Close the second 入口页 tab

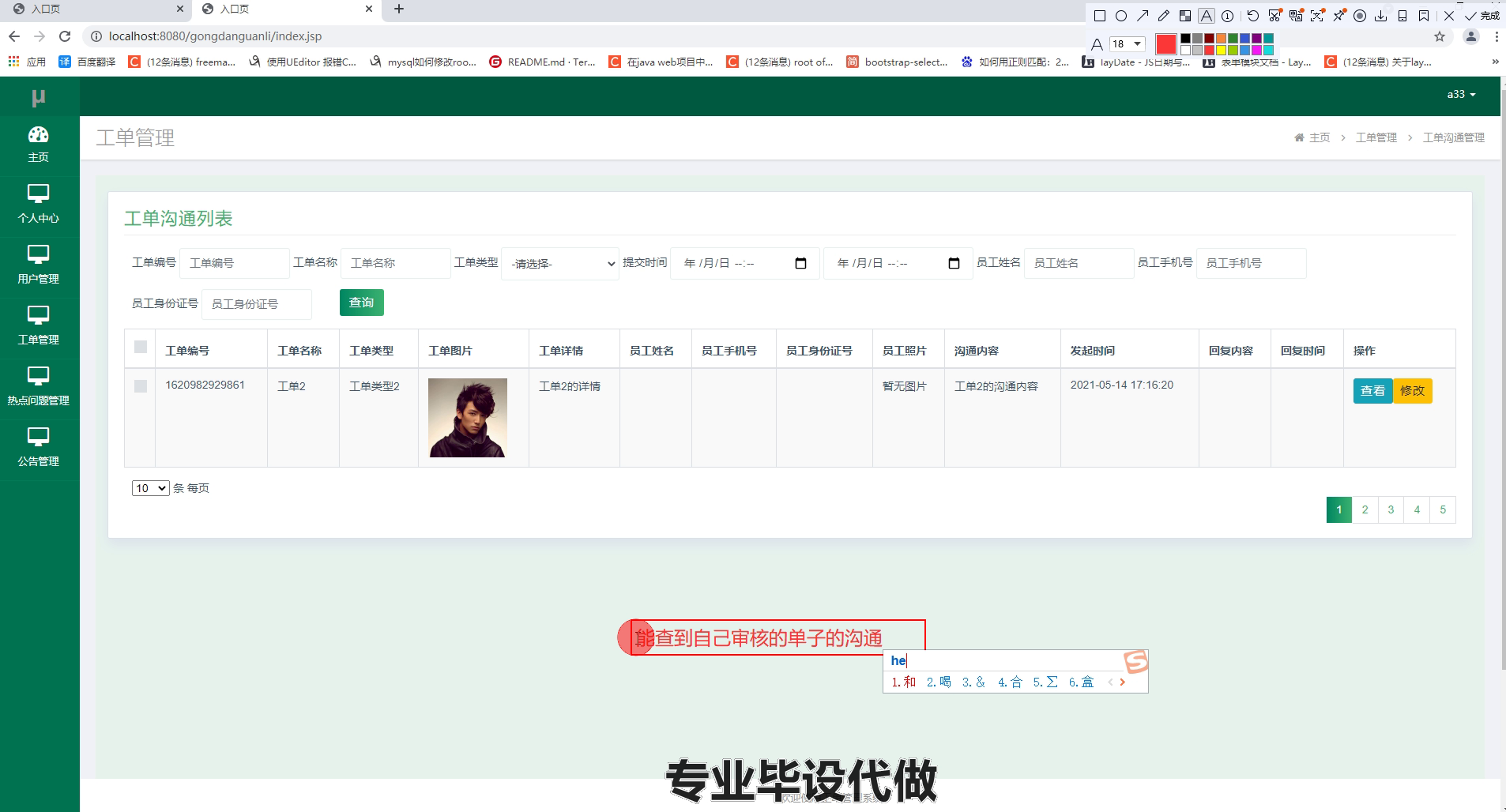(x=369, y=9)
